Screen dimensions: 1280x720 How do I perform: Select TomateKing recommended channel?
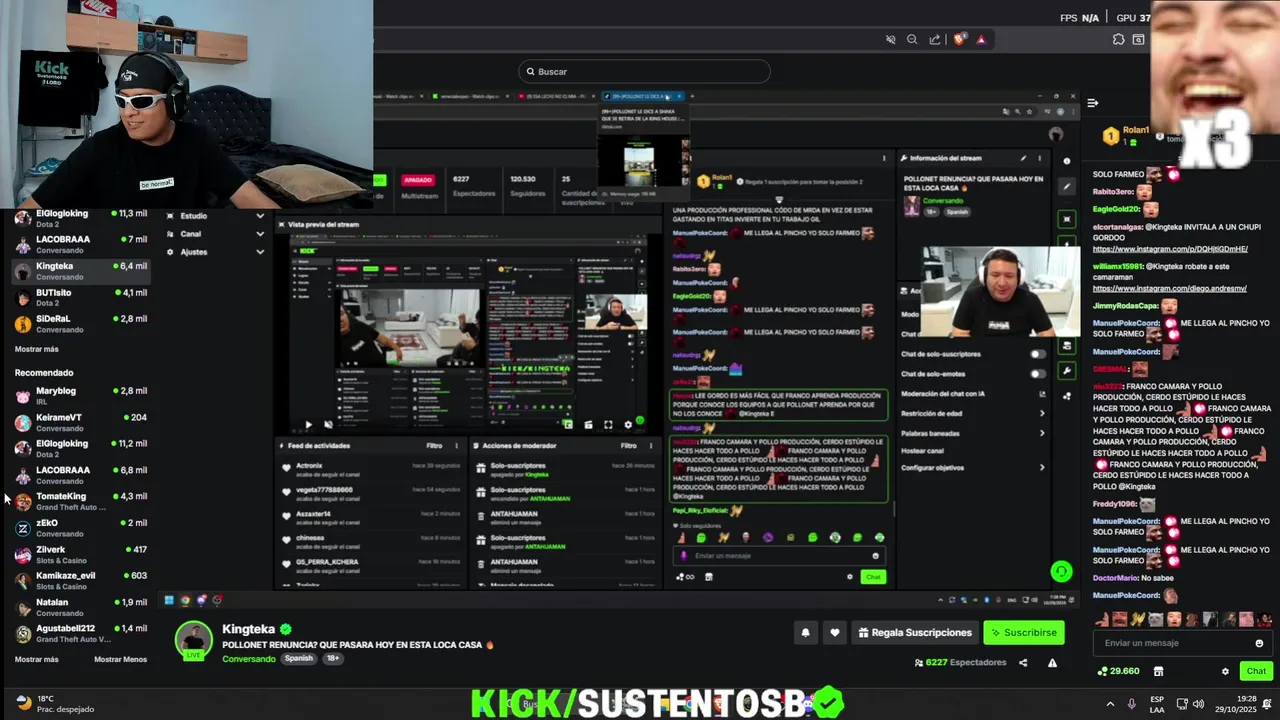click(82, 501)
